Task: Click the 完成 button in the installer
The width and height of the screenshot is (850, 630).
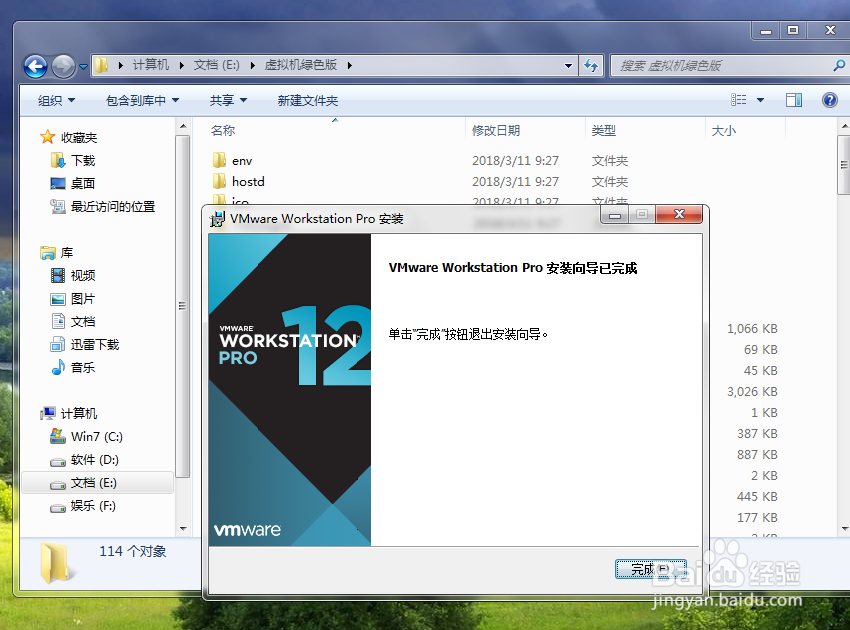Action: (651, 569)
